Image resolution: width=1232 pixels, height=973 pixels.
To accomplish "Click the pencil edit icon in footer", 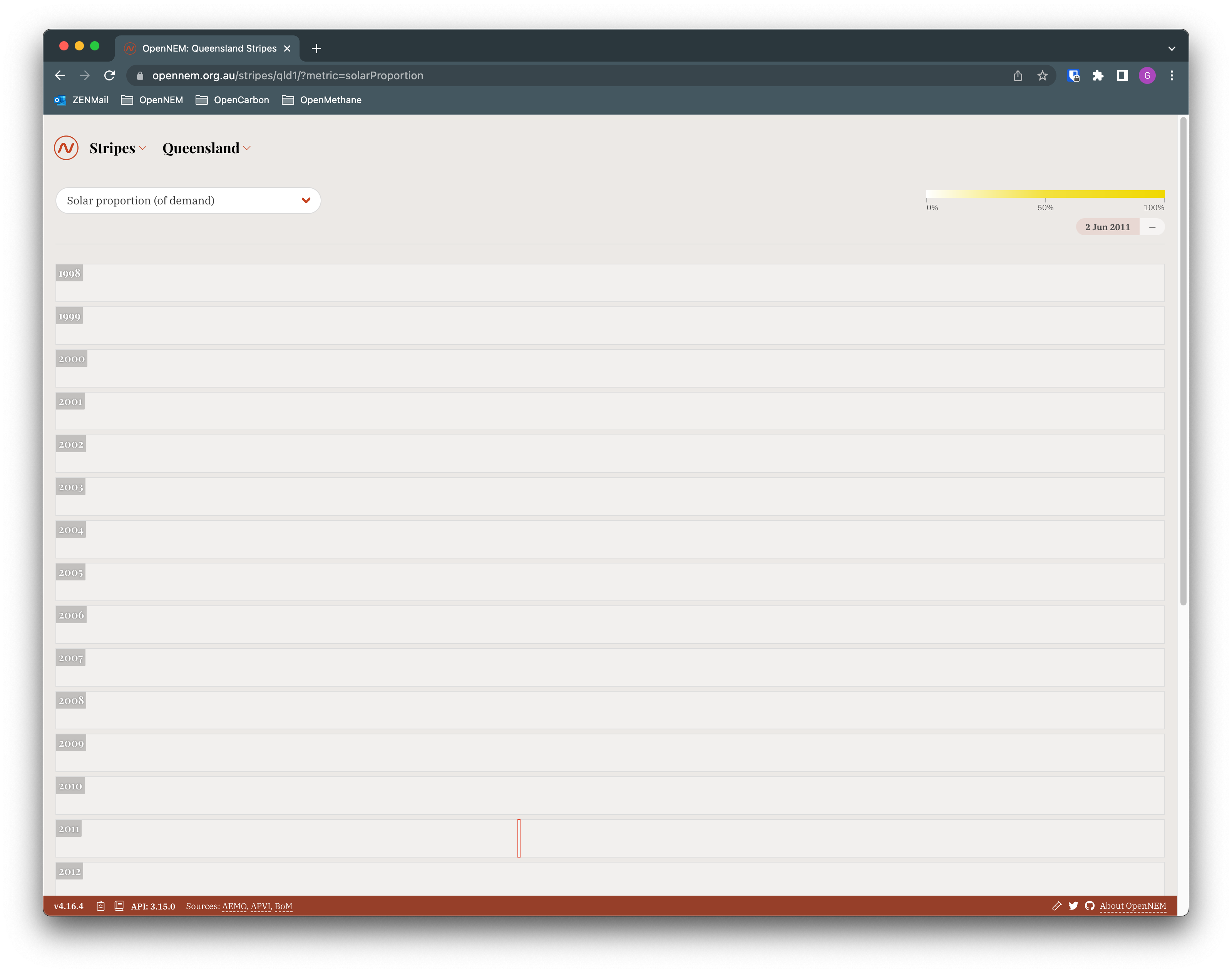I will click(1056, 906).
